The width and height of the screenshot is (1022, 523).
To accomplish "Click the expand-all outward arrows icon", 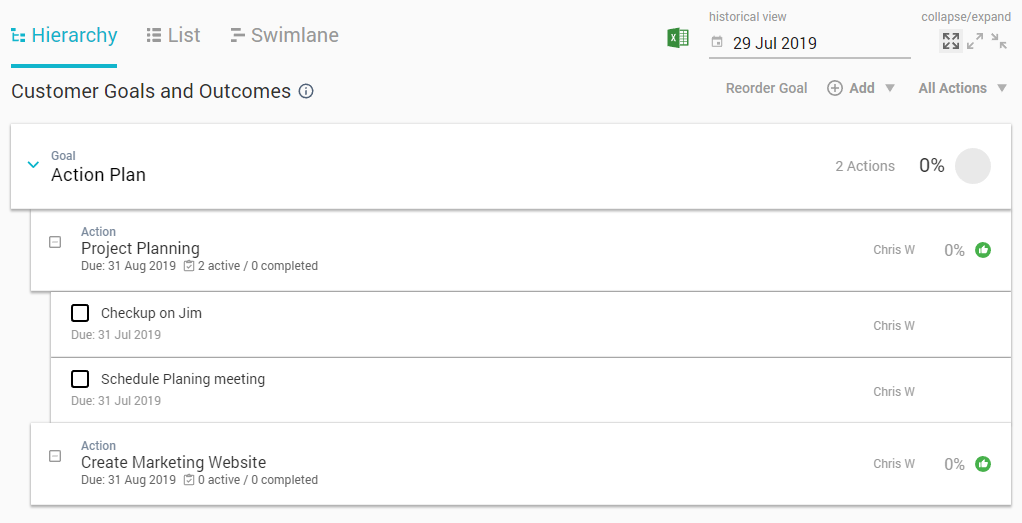I will click(x=975, y=41).
